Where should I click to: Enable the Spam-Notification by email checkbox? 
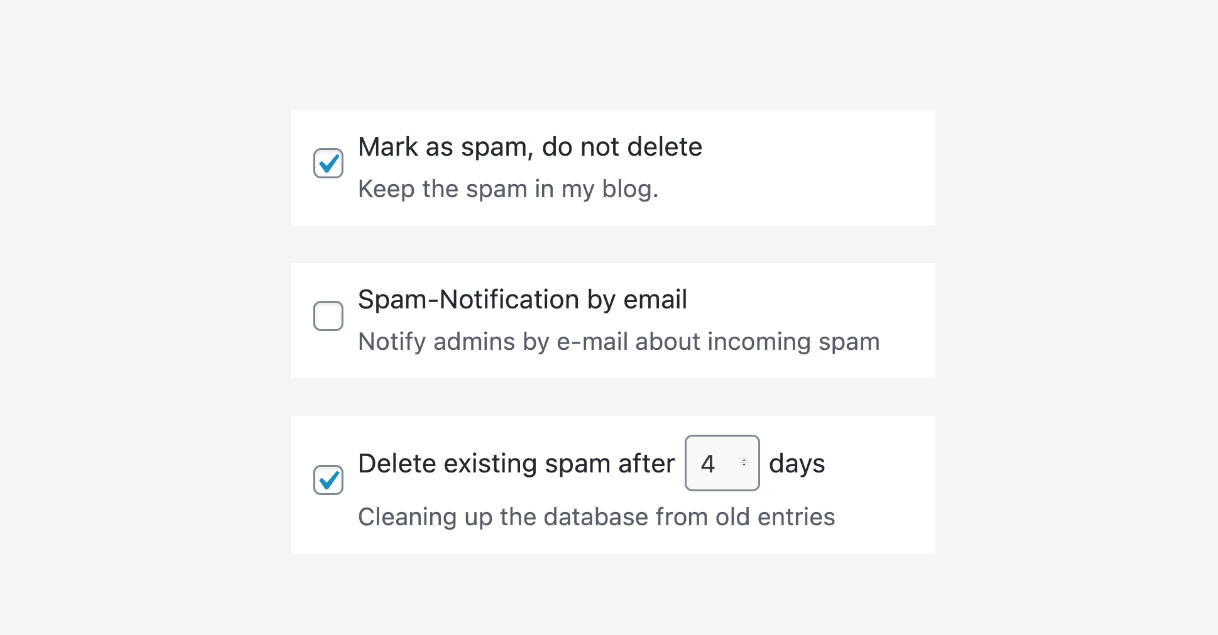point(328,316)
